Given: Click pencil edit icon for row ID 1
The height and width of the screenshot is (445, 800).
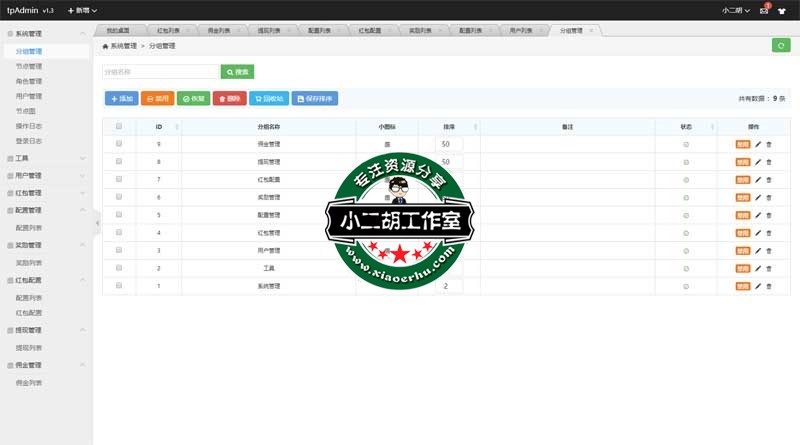Looking at the screenshot, I should pos(758,286).
